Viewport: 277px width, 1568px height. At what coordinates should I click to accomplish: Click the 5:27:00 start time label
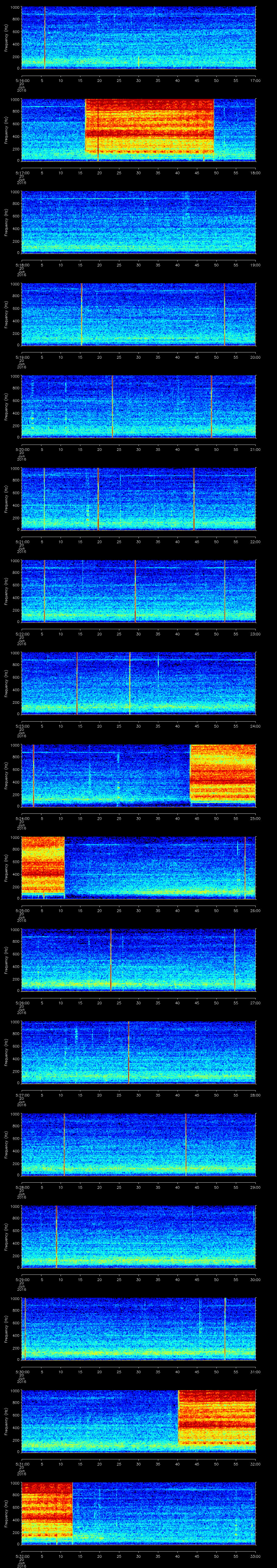point(22,1095)
